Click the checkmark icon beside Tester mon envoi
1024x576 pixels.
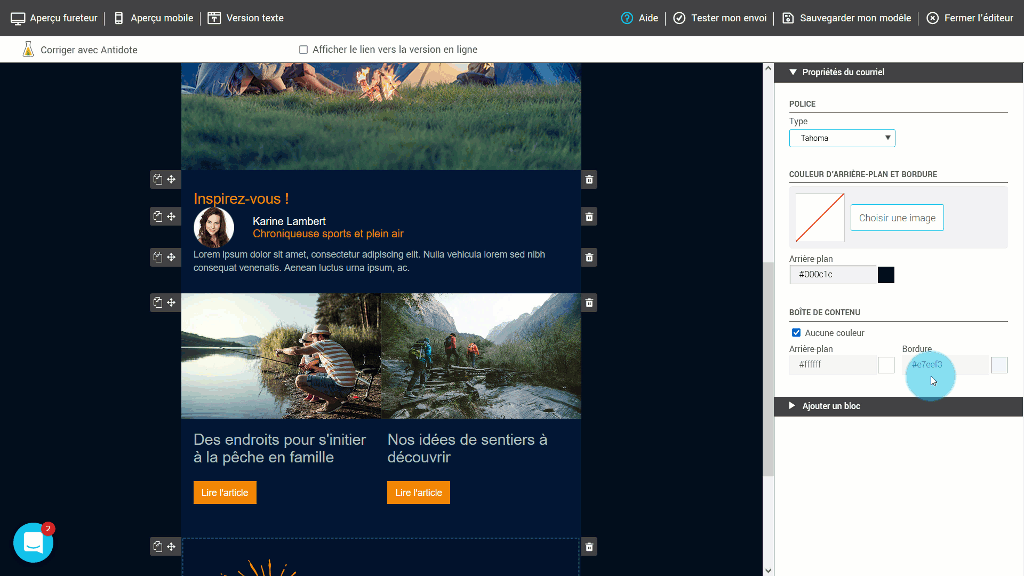point(681,17)
